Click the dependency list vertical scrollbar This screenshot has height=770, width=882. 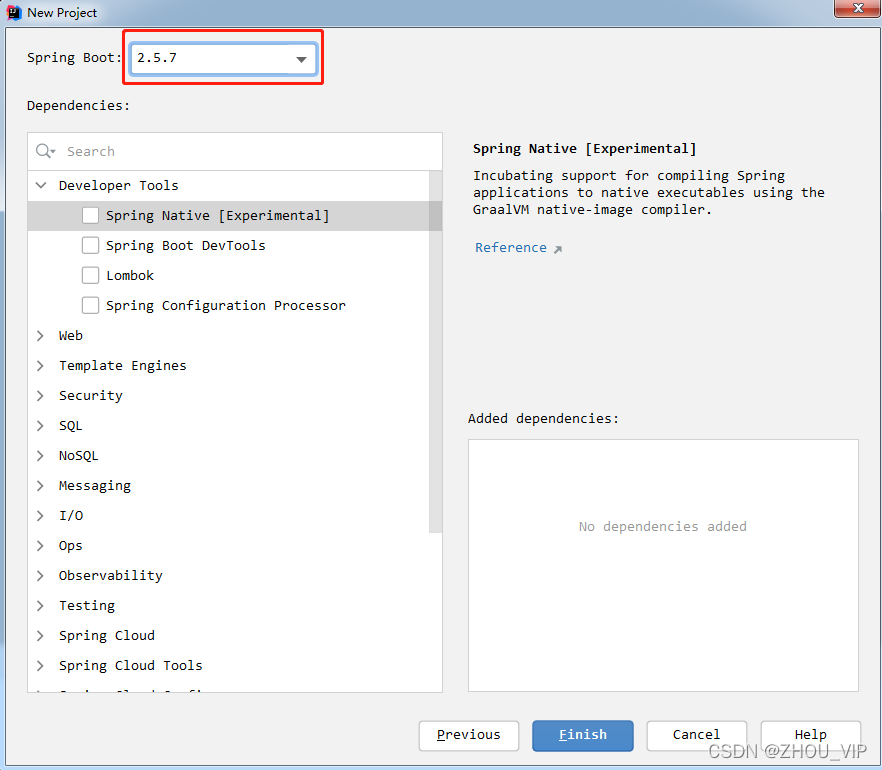[x=435, y=352]
